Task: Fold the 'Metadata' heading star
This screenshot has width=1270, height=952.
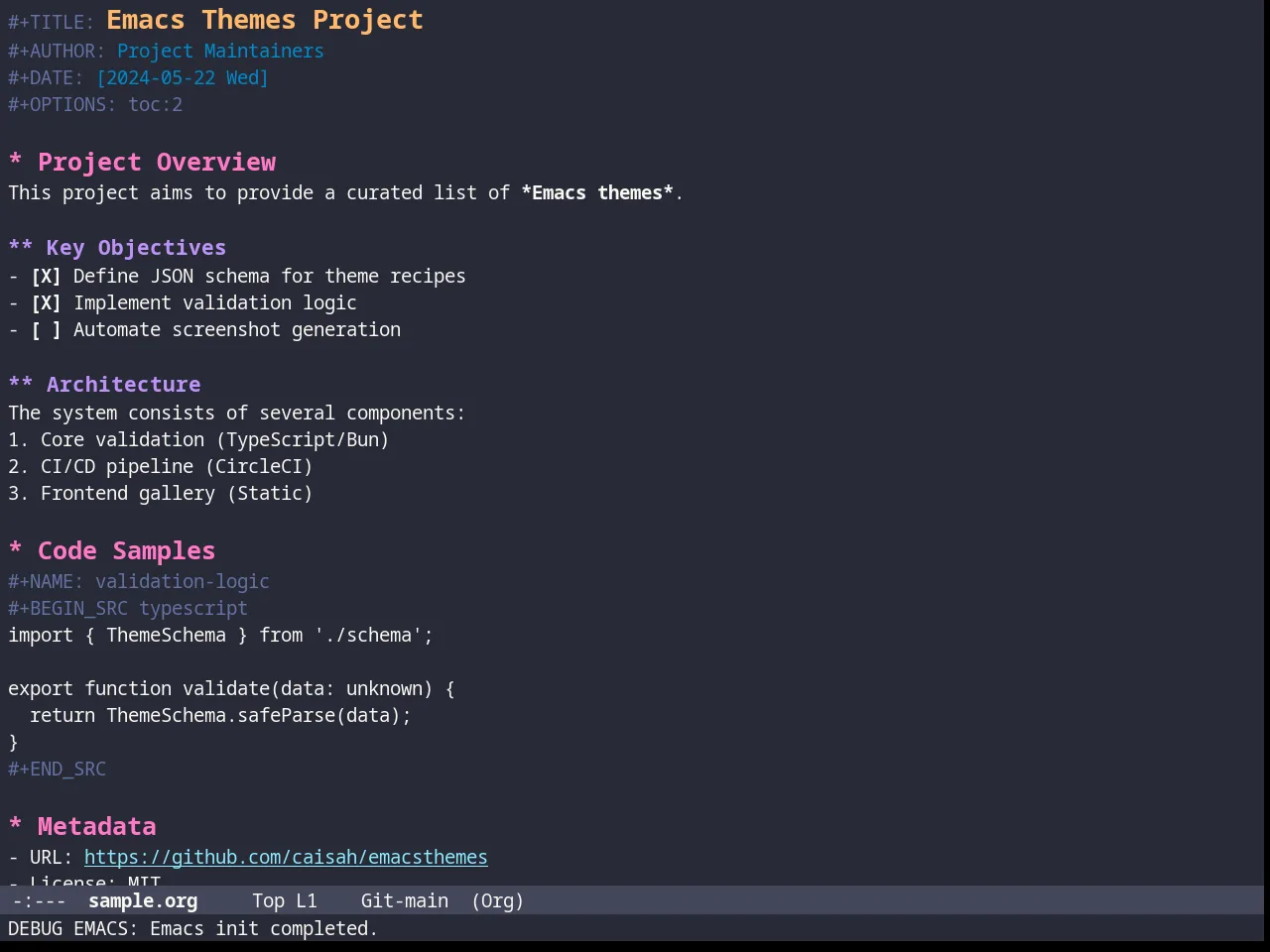Action: coord(16,826)
